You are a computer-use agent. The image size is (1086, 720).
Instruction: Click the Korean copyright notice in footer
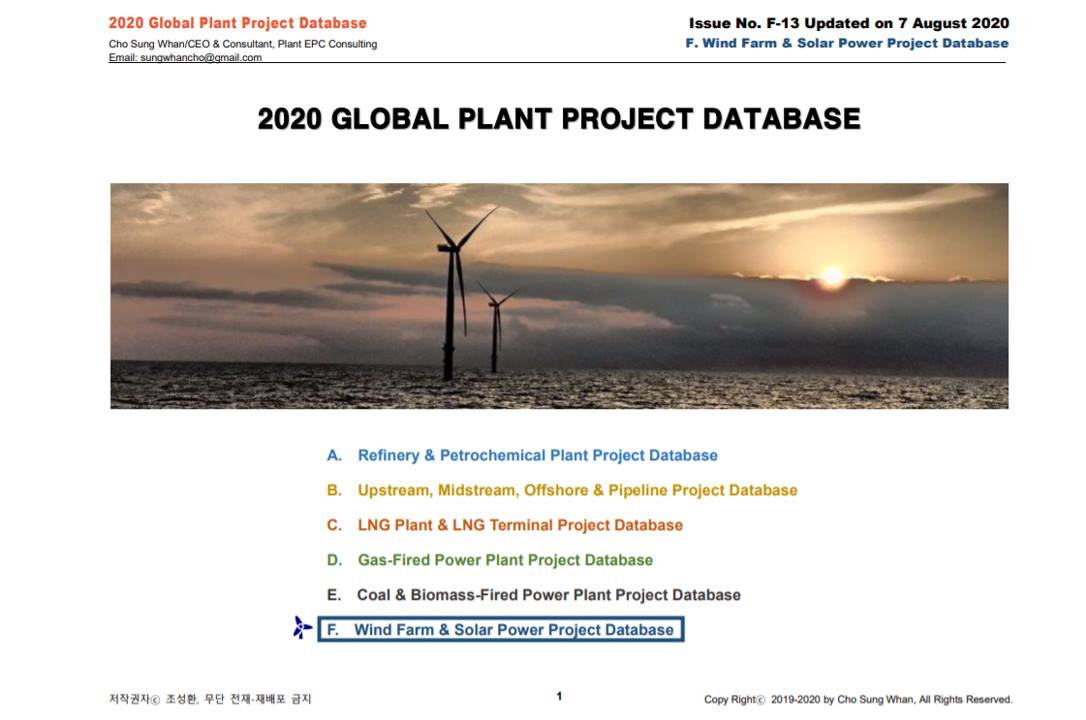click(x=210, y=699)
